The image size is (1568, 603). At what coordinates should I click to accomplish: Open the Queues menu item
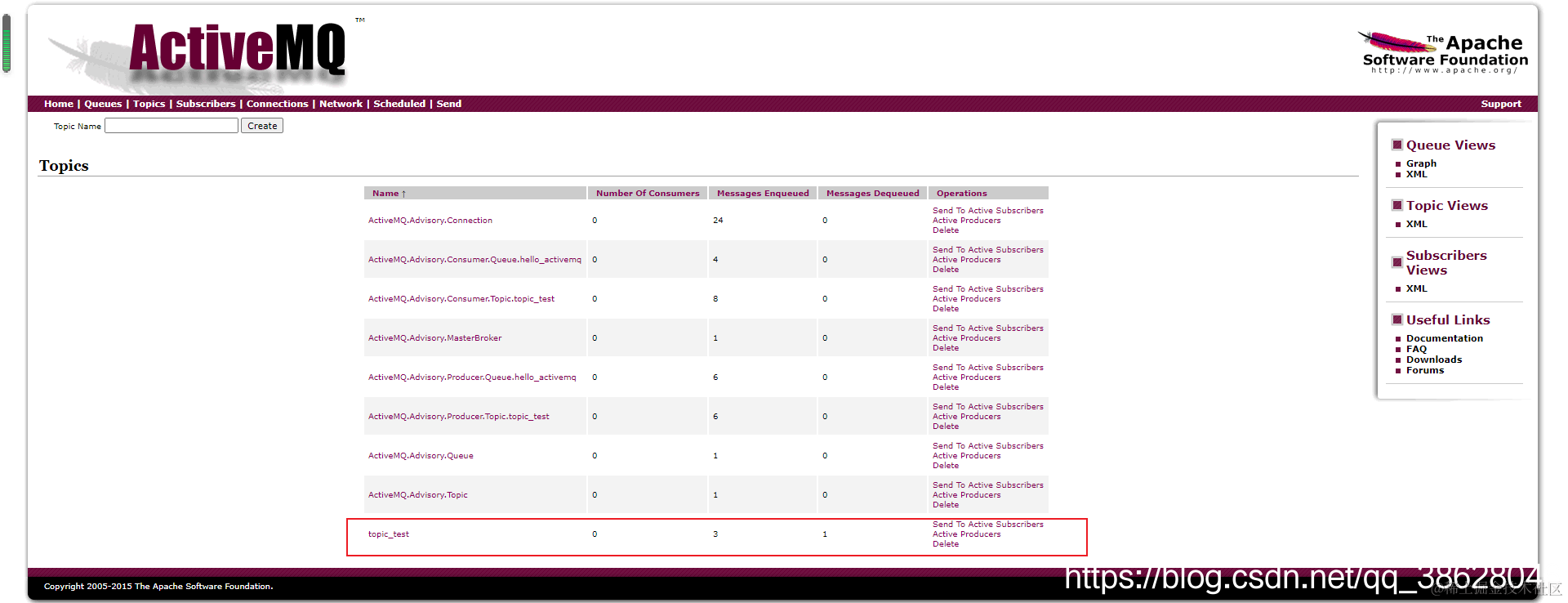pyautogui.click(x=103, y=104)
